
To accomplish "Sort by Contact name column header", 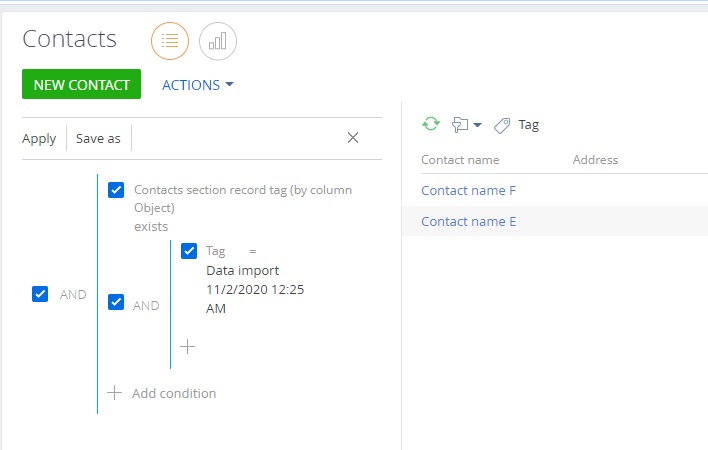I will 460,160.
